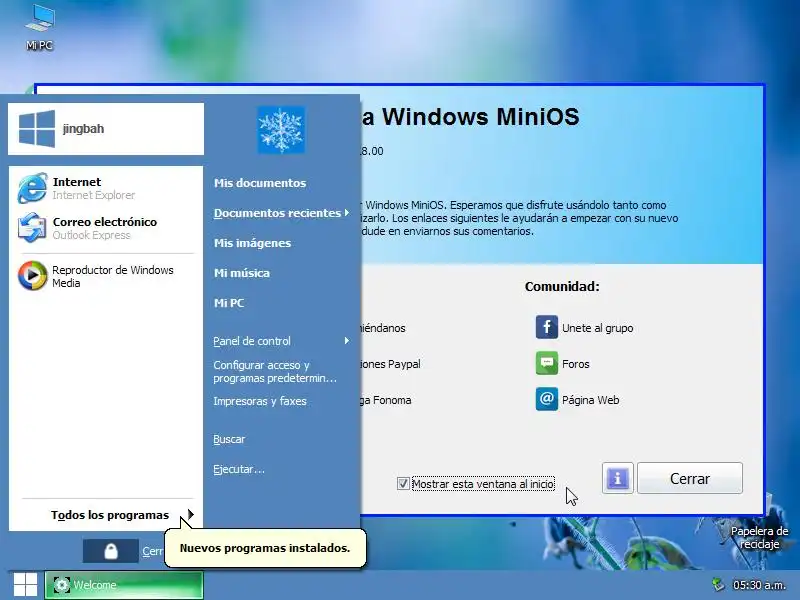Click the jingbah user name

click(83, 129)
